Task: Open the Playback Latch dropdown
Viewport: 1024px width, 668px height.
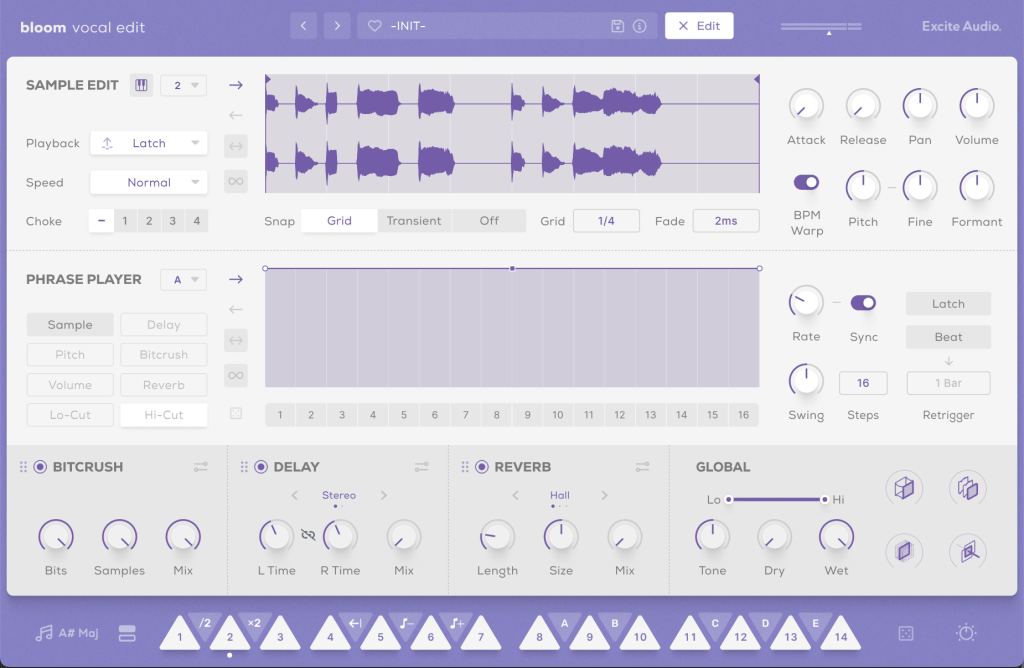Action: pos(148,143)
